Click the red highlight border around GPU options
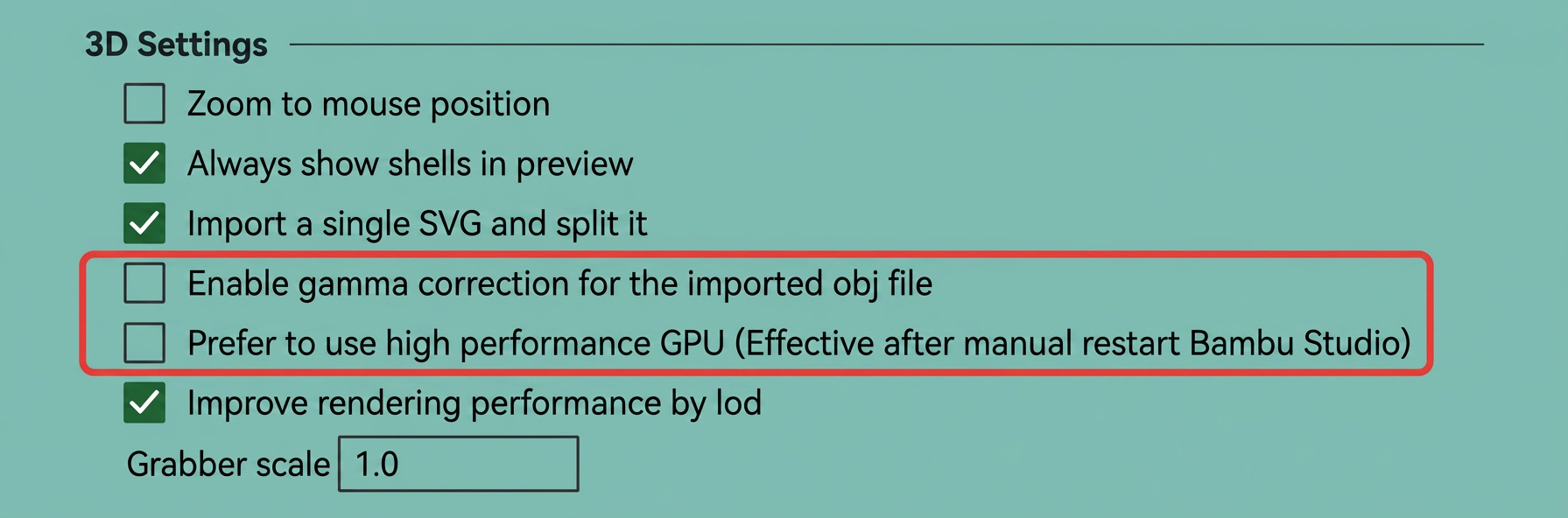This screenshot has width=1568, height=518. pos(756,255)
